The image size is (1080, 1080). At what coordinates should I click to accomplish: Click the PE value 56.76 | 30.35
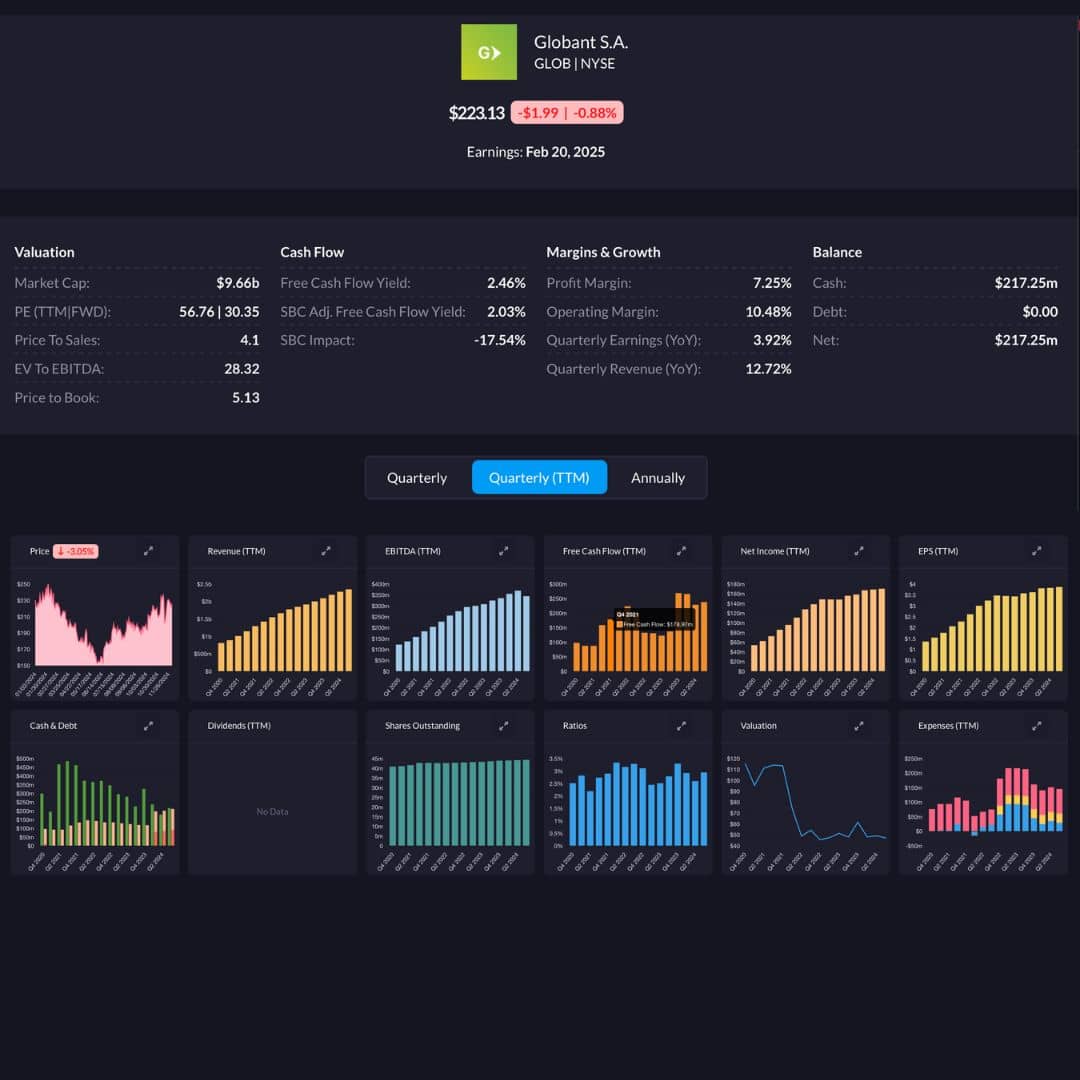[219, 311]
